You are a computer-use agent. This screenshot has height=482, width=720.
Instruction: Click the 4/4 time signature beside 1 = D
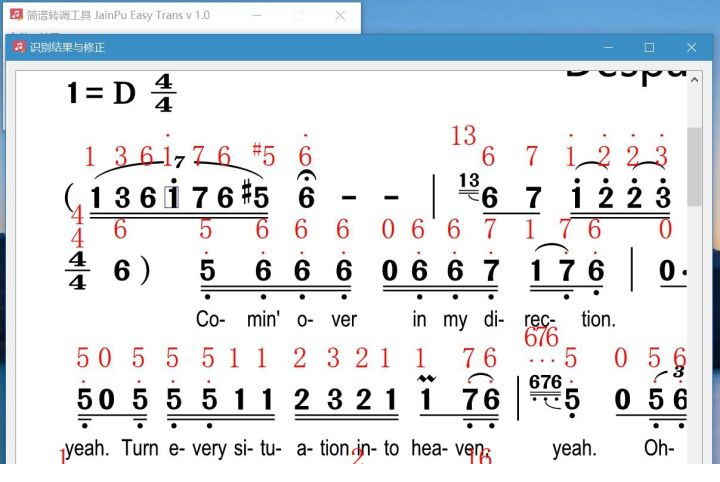tap(163, 93)
